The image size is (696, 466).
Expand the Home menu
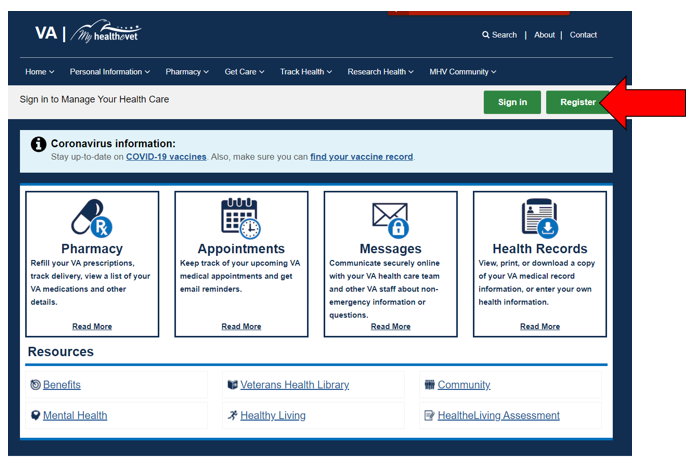(x=40, y=72)
